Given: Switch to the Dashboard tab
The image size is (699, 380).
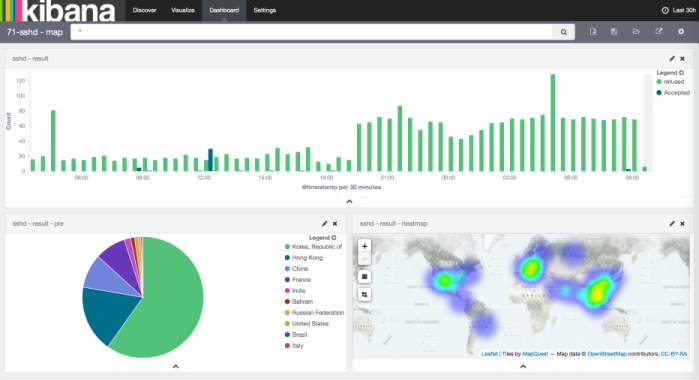Looking at the screenshot, I should tap(224, 10).
